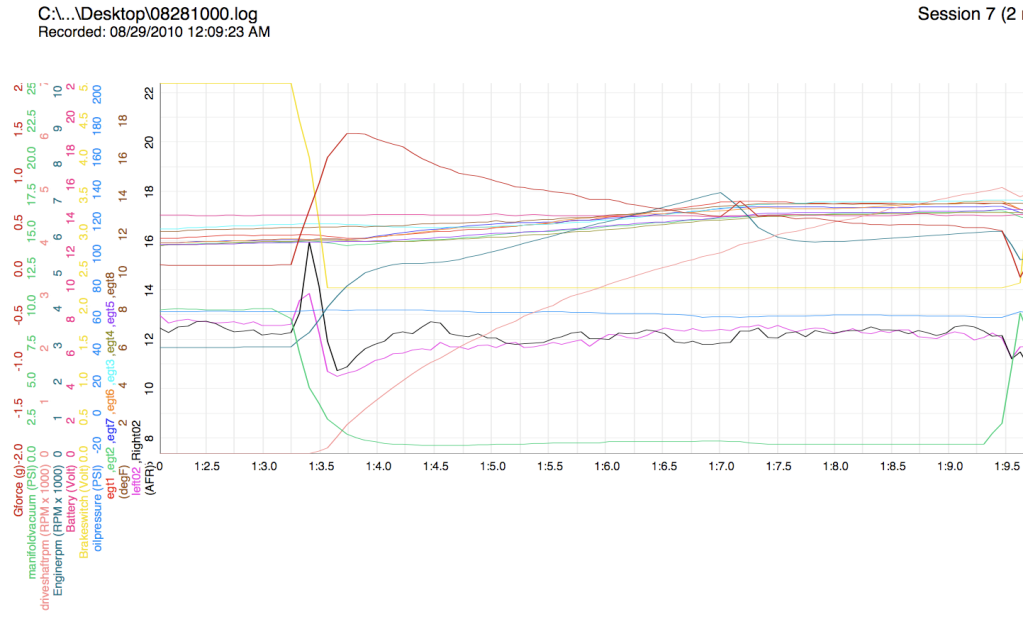Click the blue oil pressure axis value '200'
1023x617 pixels.
(97, 94)
